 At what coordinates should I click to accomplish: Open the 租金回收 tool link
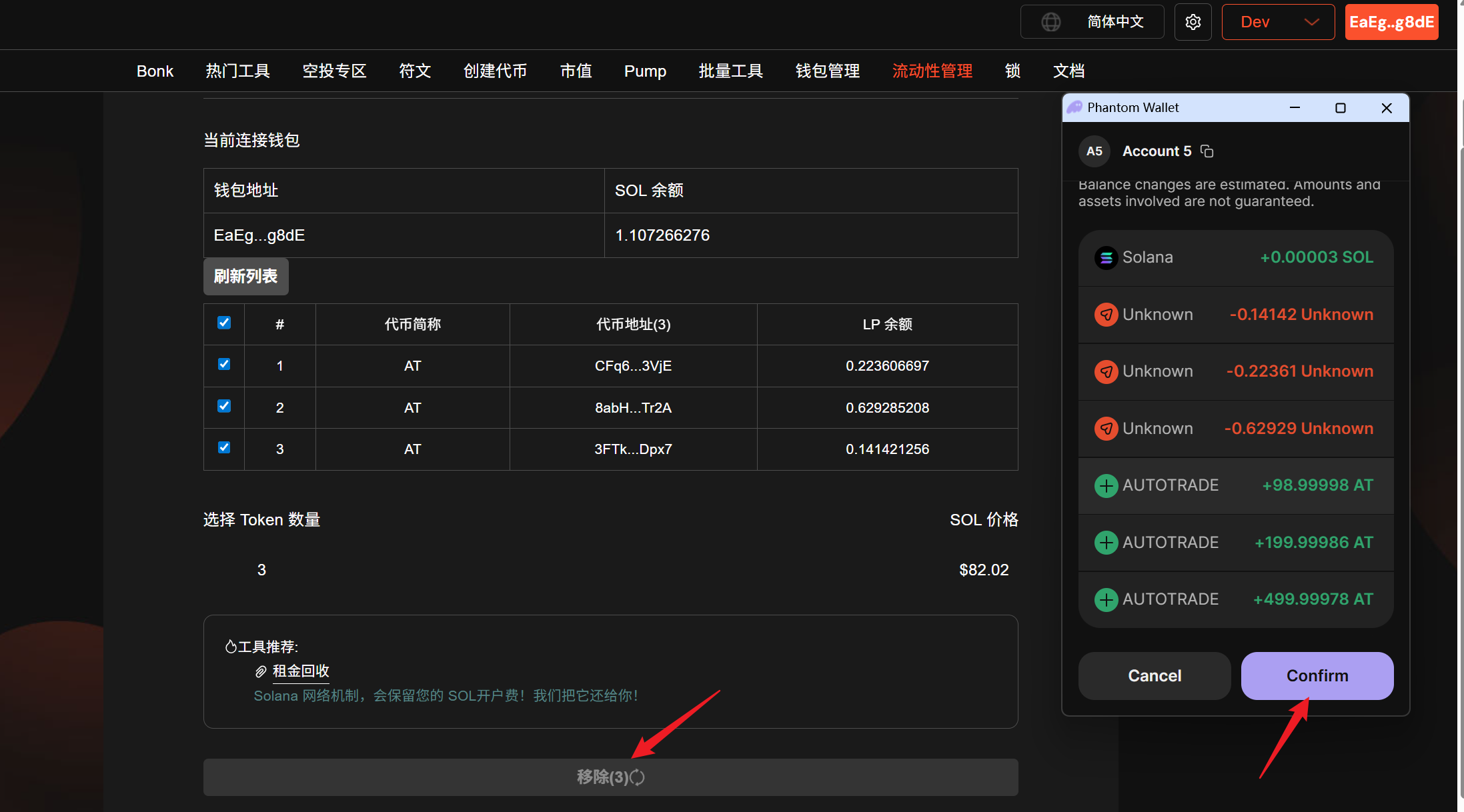(301, 671)
